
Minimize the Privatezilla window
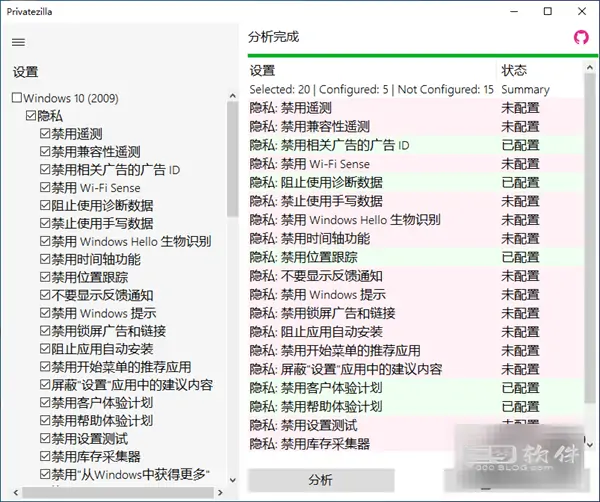click(514, 11)
